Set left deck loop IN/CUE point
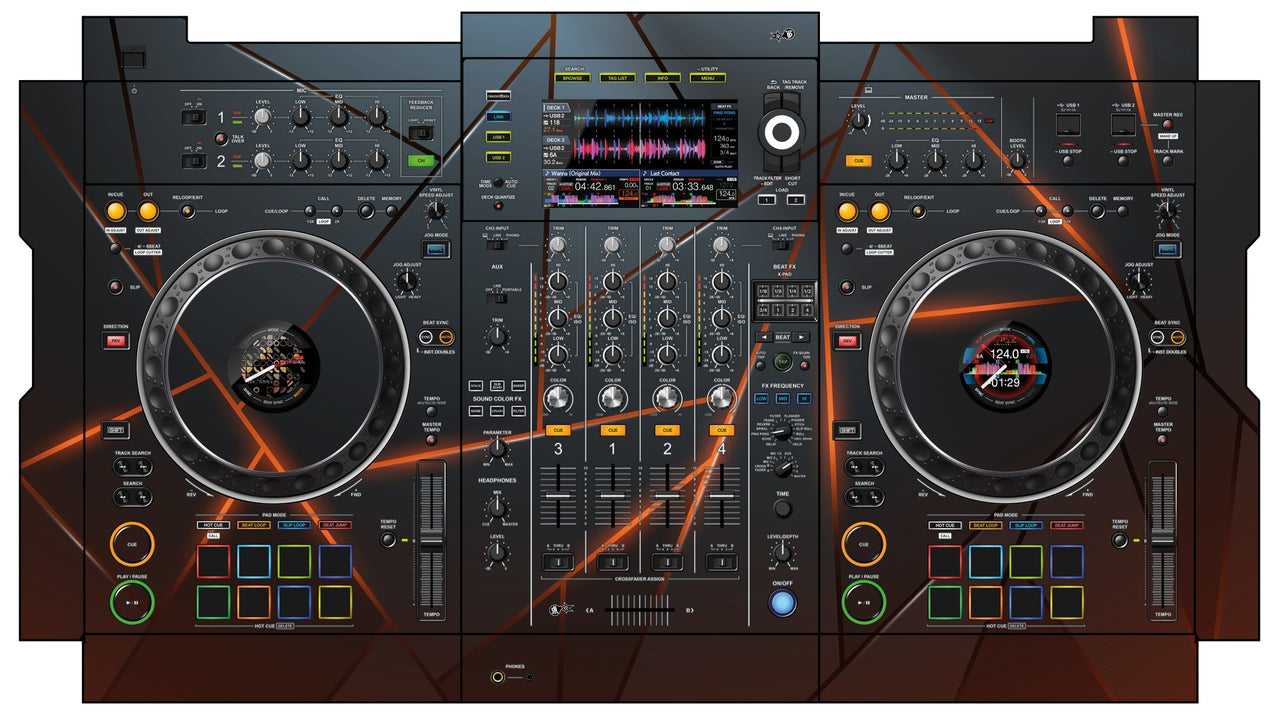The image size is (1280, 717). click(115, 211)
